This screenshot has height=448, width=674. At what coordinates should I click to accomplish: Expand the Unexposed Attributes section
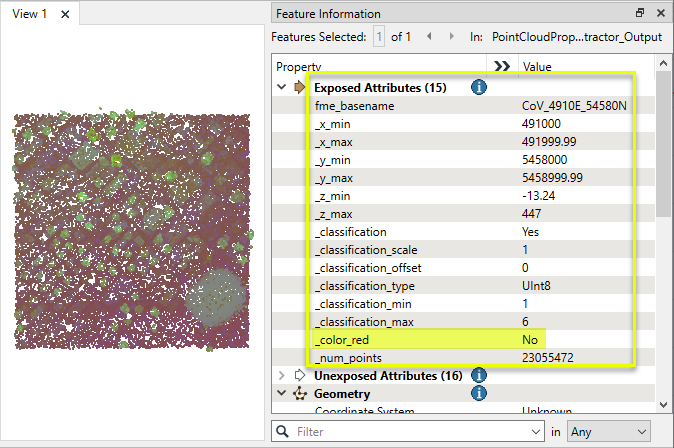click(x=281, y=376)
